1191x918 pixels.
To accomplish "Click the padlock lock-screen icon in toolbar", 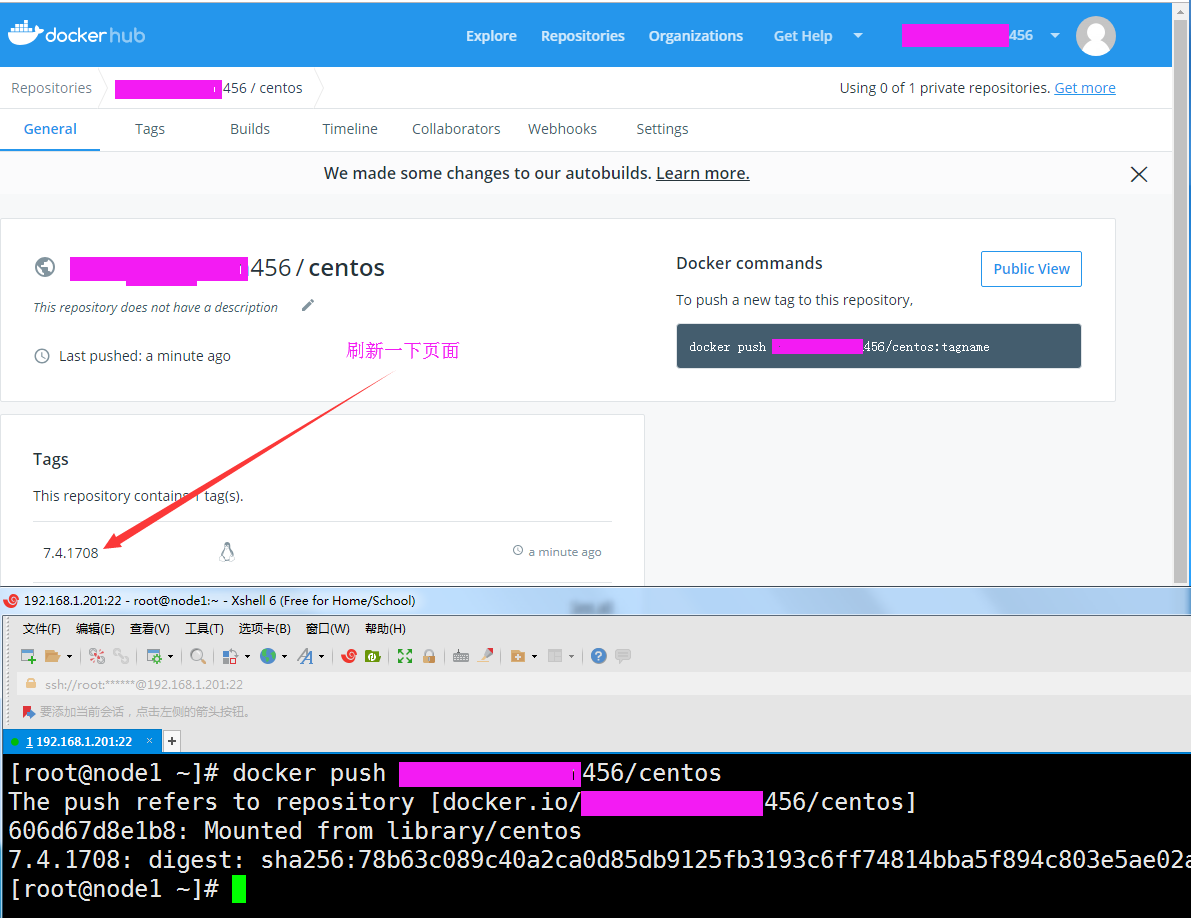I will click(429, 656).
